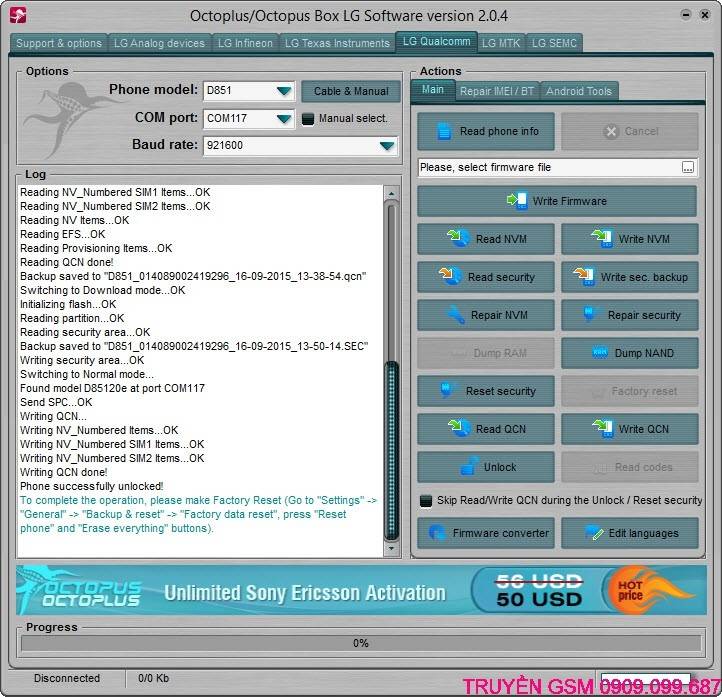
Task: Click the Unlock button label
Action: tap(500, 467)
